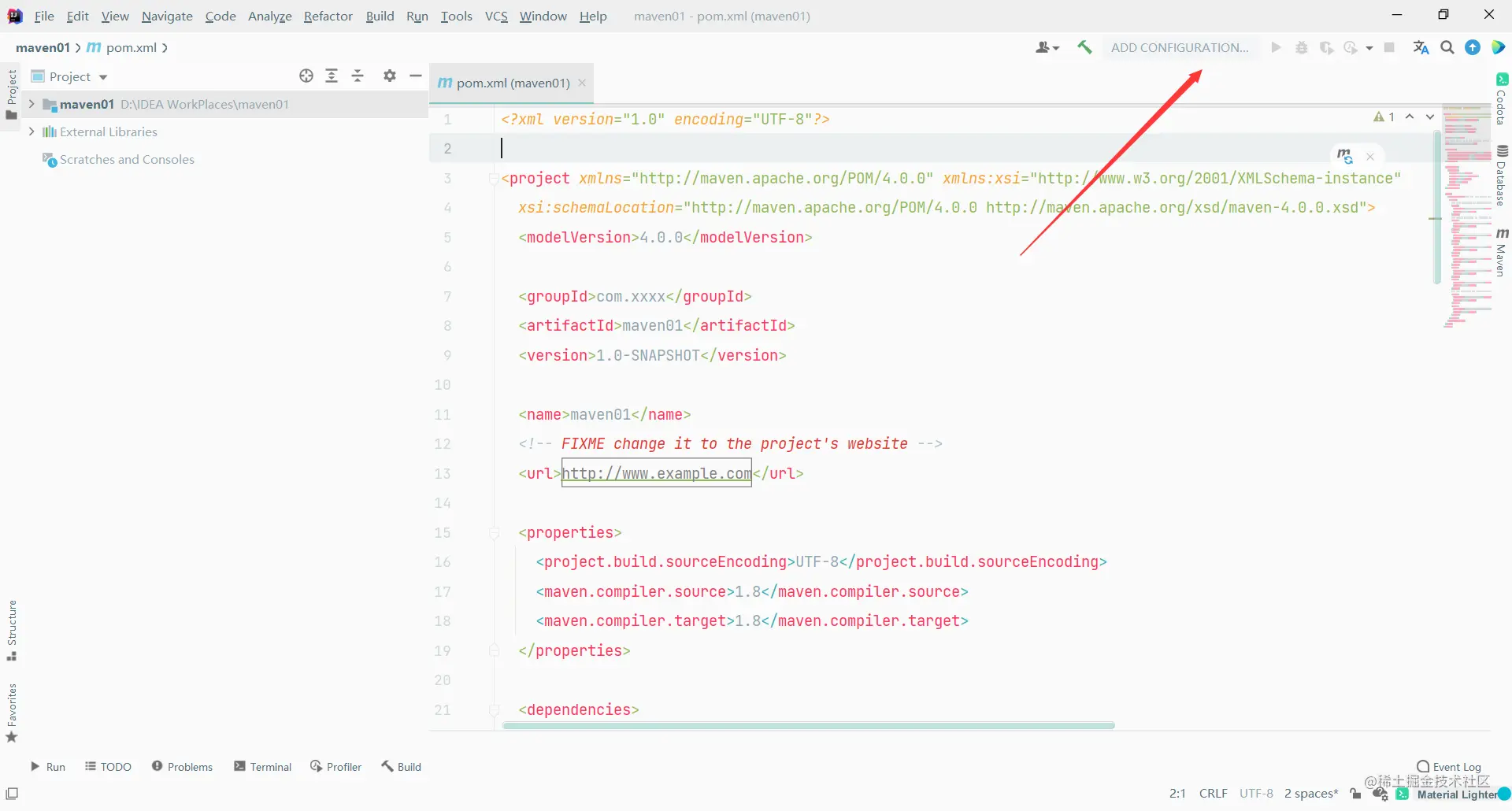Toggle the Structure tool window button
Screen dimensions: 1512x811
point(12,631)
